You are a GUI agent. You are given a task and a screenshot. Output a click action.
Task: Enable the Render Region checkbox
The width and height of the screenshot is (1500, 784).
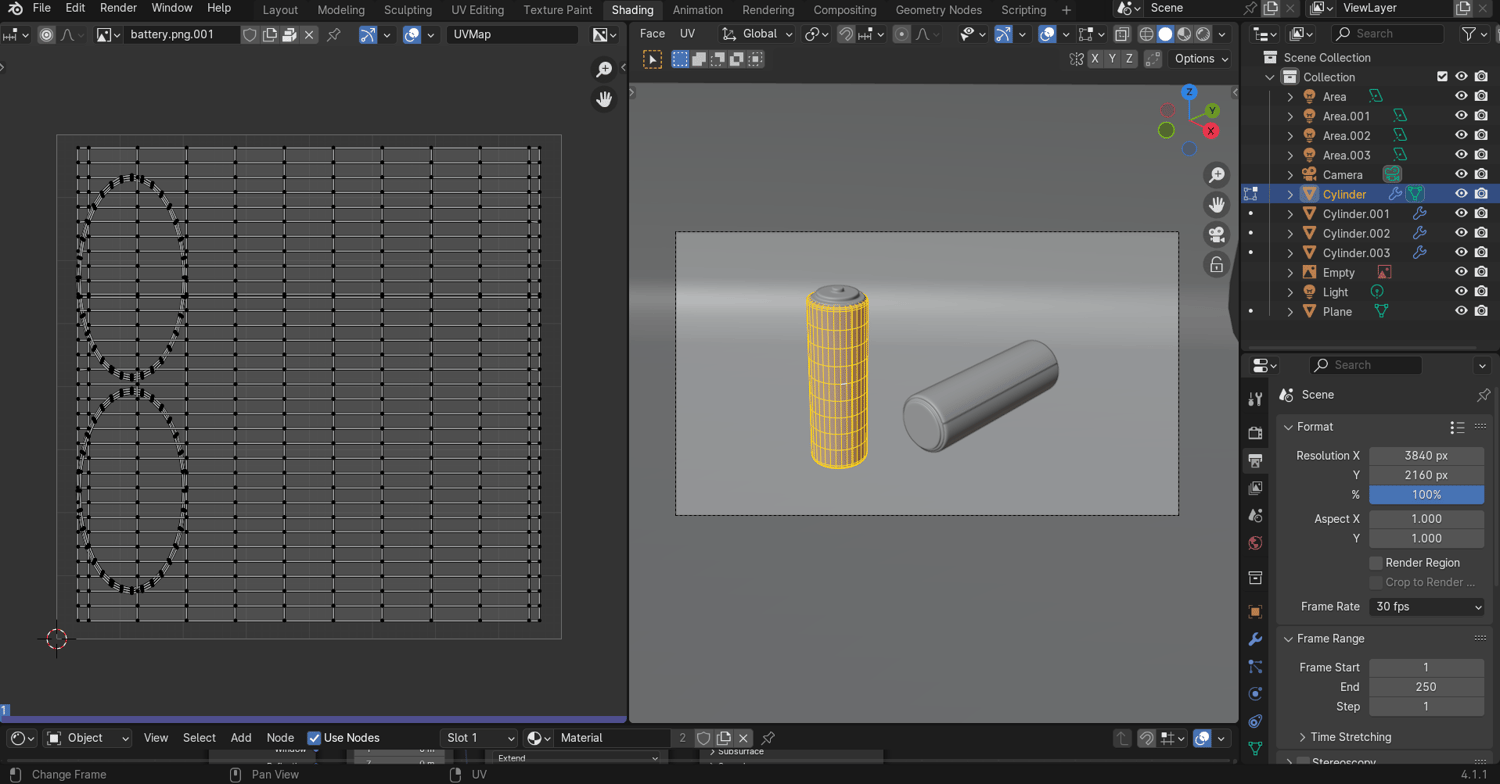[x=1376, y=563]
